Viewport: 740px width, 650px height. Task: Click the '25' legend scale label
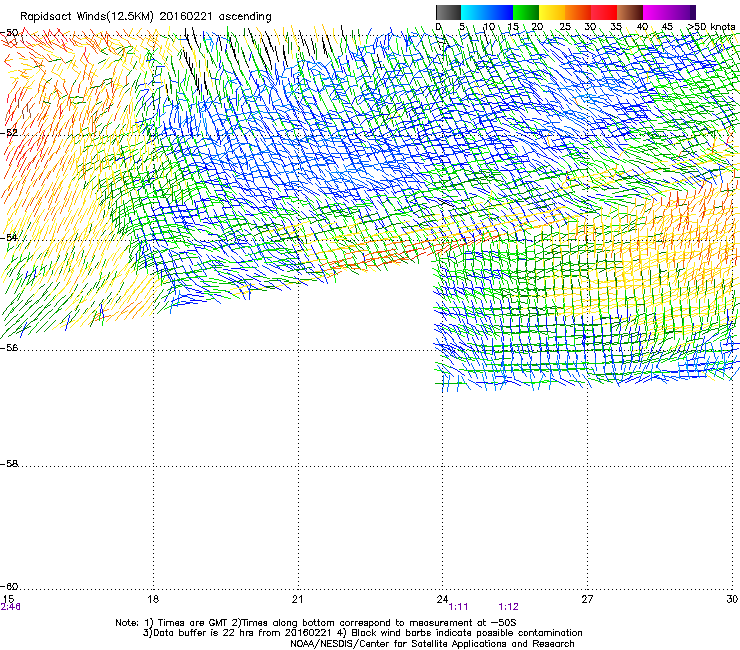565,27
